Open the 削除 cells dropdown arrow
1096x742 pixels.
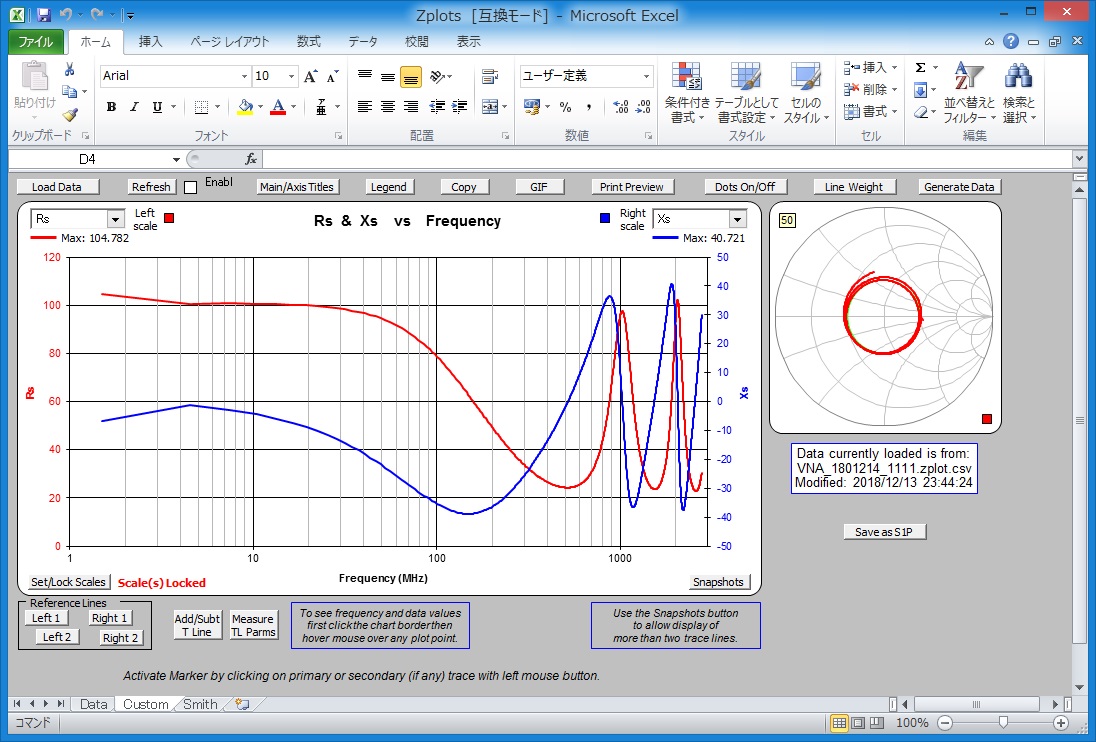click(x=895, y=89)
